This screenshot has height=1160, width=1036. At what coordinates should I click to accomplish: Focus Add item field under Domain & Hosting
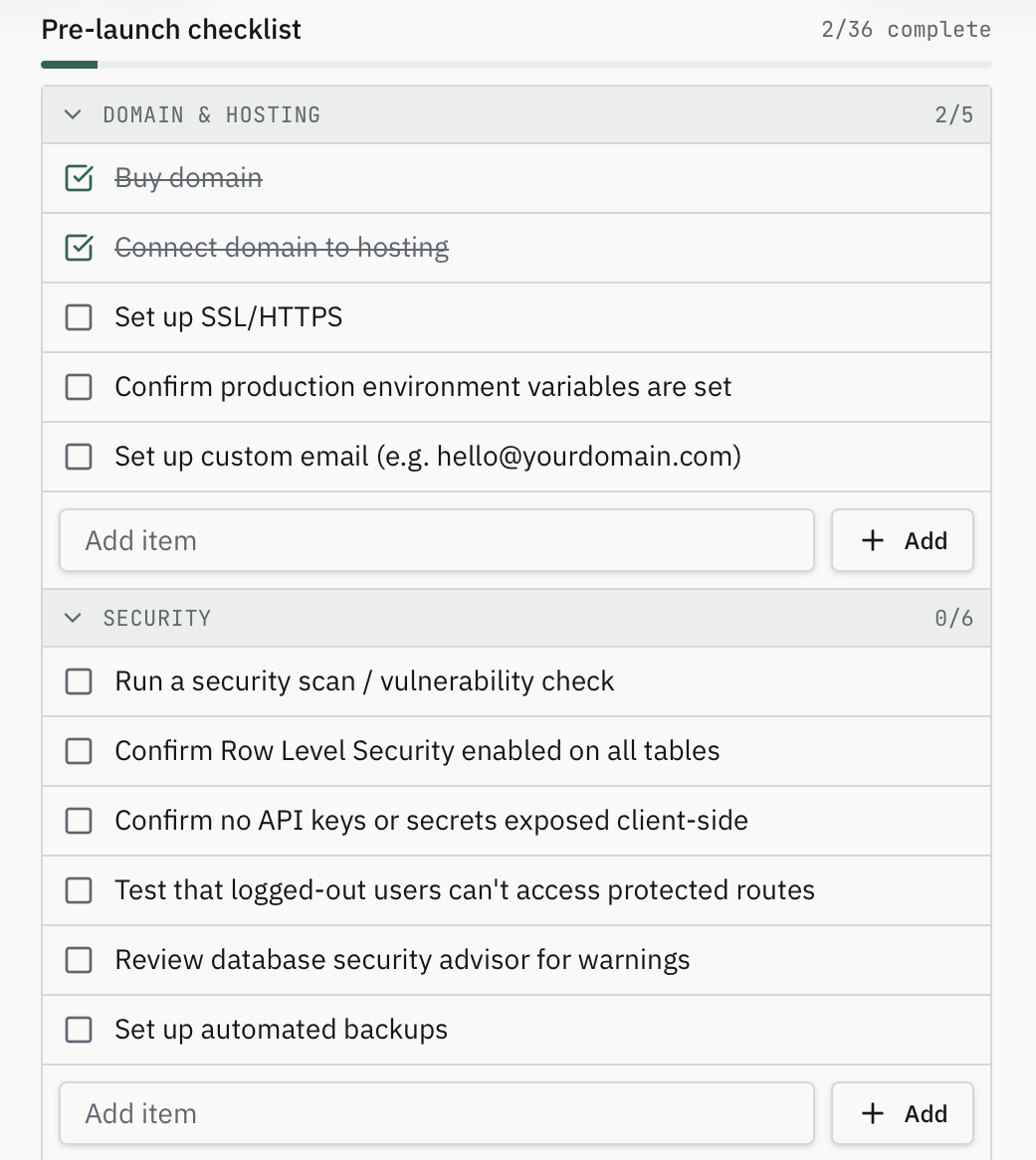[x=437, y=540]
